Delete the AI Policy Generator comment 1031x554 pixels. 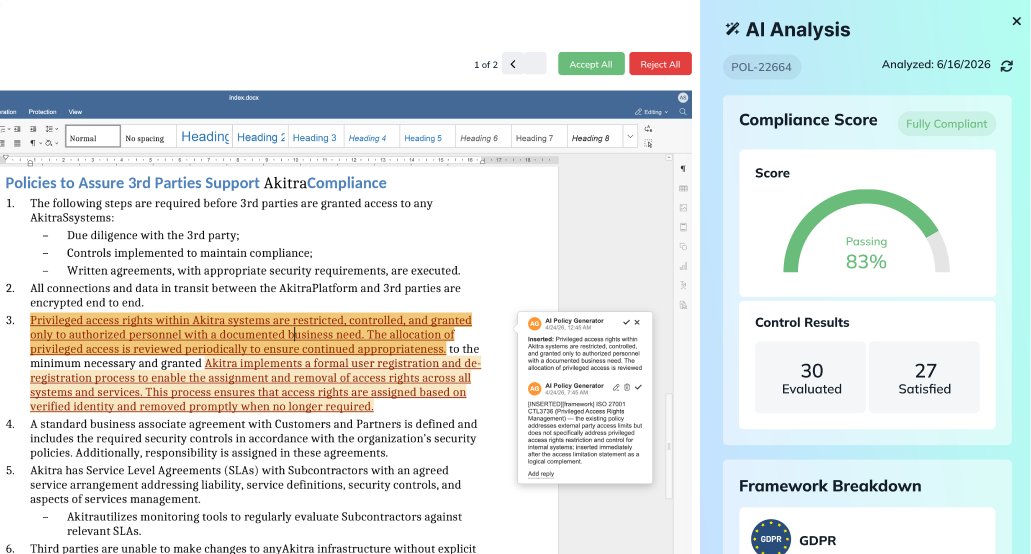[627, 387]
